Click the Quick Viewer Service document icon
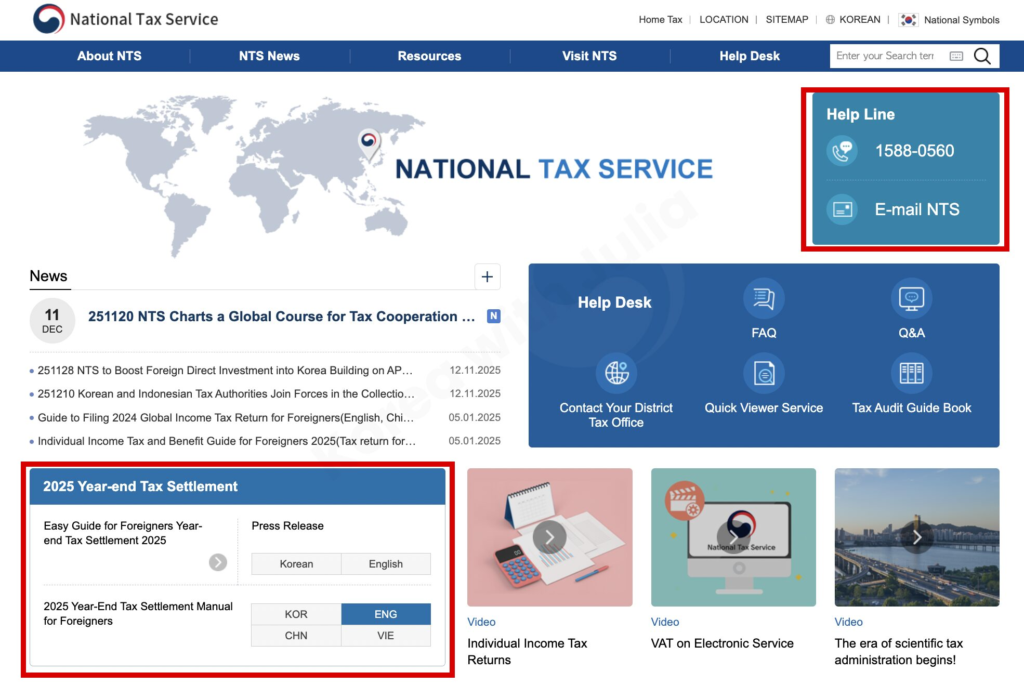 click(763, 373)
